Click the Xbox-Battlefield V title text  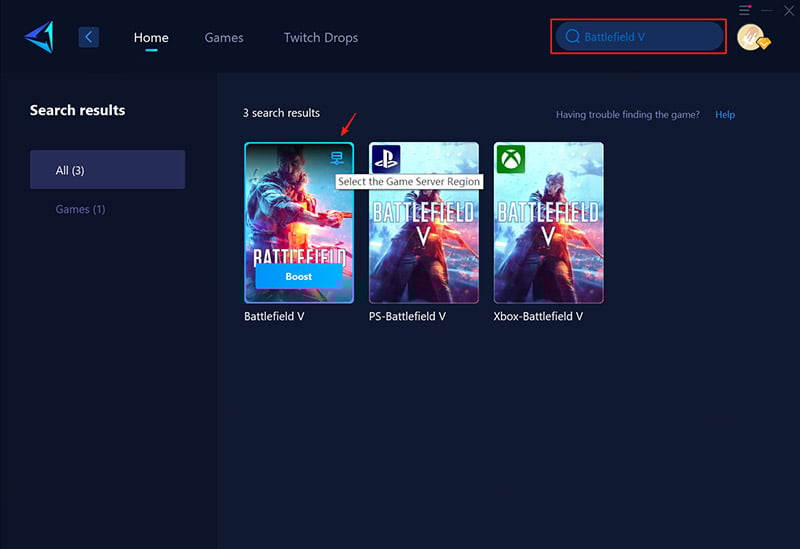click(538, 316)
